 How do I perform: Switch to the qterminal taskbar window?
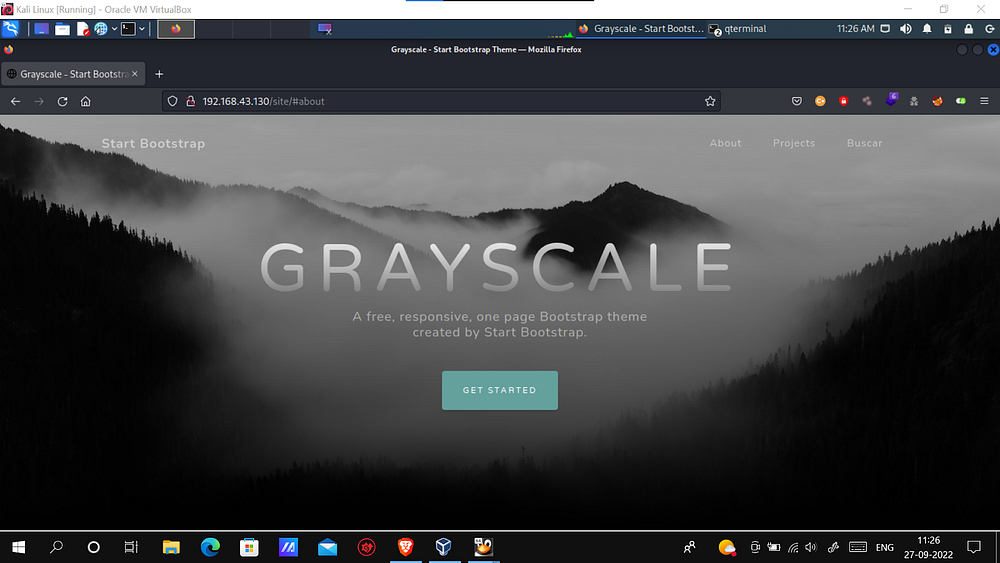[739, 29]
